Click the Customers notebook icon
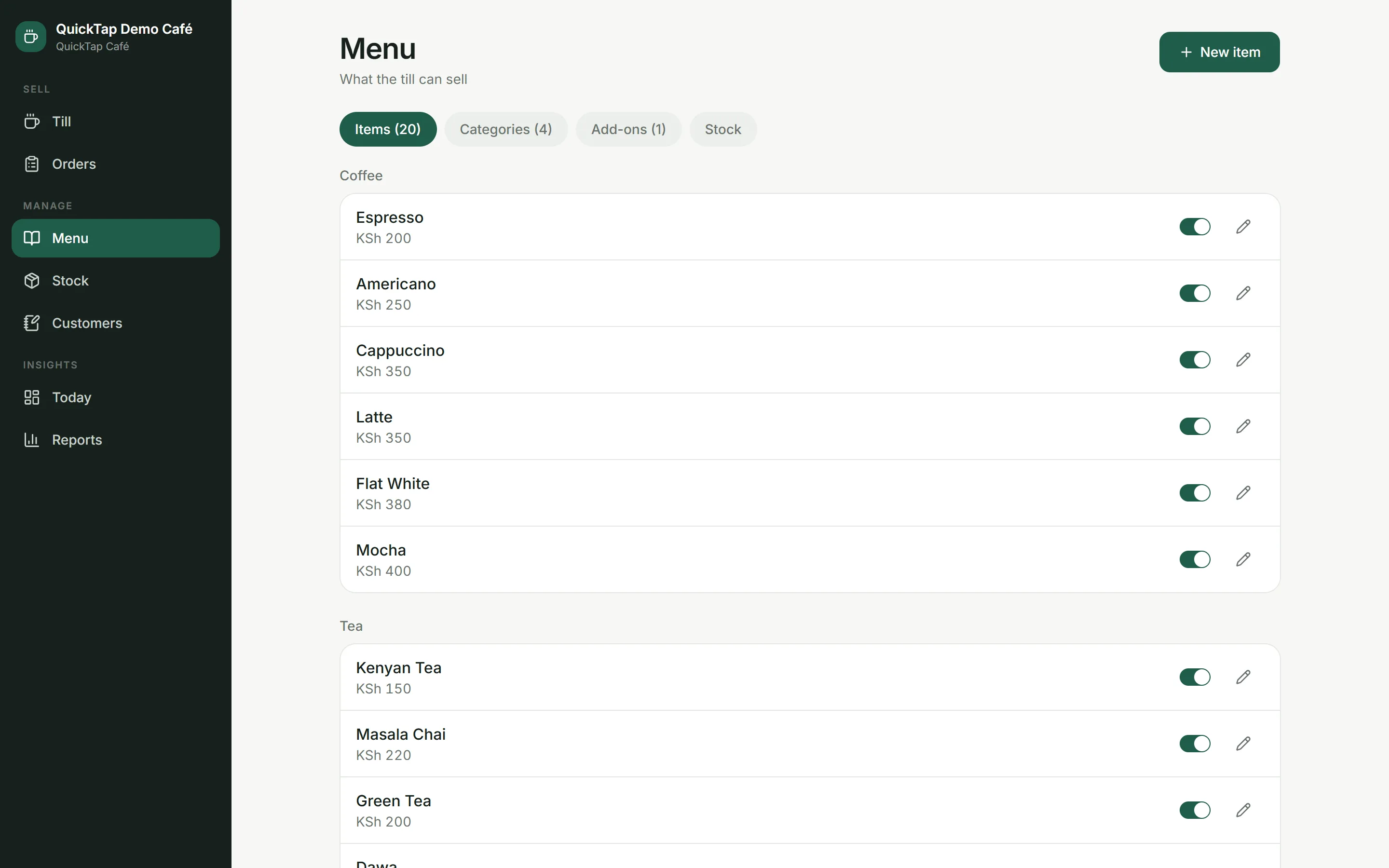The height and width of the screenshot is (868, 1389). (x=31, y=323)
